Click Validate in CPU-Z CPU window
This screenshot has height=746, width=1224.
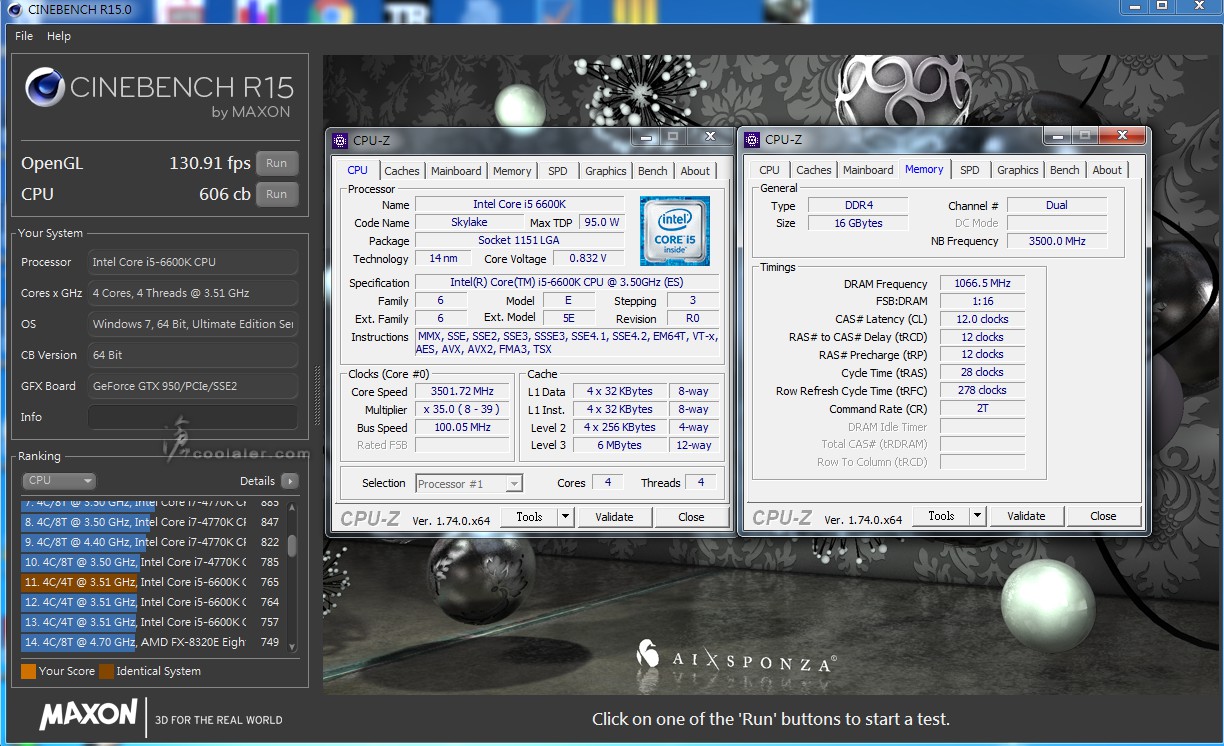[614, 517]
